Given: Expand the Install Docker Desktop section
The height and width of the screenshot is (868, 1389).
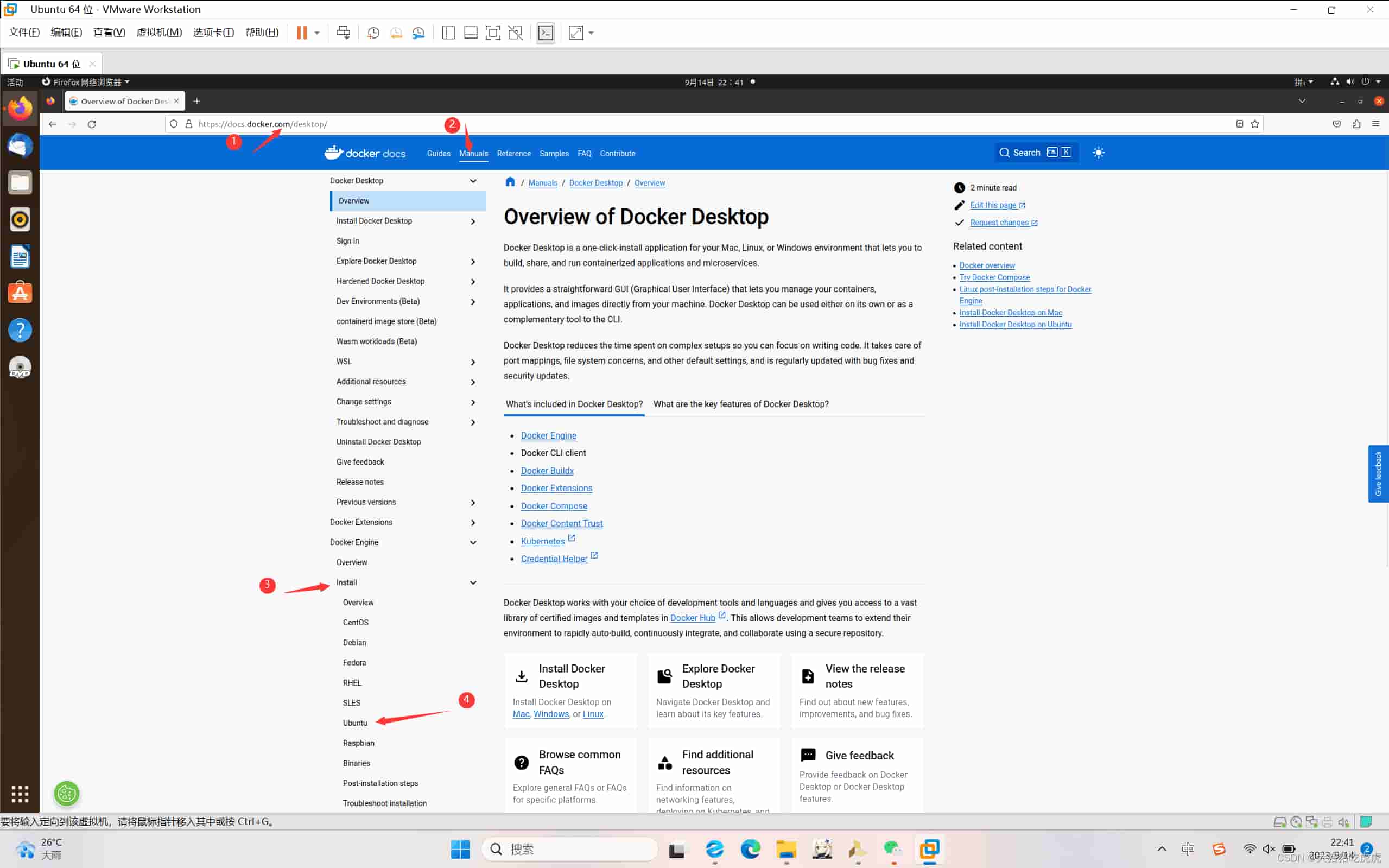Looking at the screenshot, I should [473, 221].
